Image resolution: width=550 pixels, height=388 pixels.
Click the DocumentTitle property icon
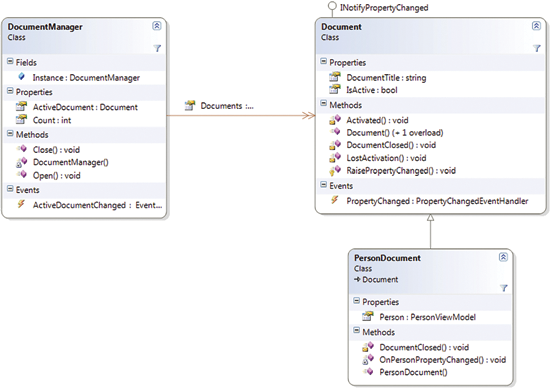pyautogui.click(x=335, y=76)
